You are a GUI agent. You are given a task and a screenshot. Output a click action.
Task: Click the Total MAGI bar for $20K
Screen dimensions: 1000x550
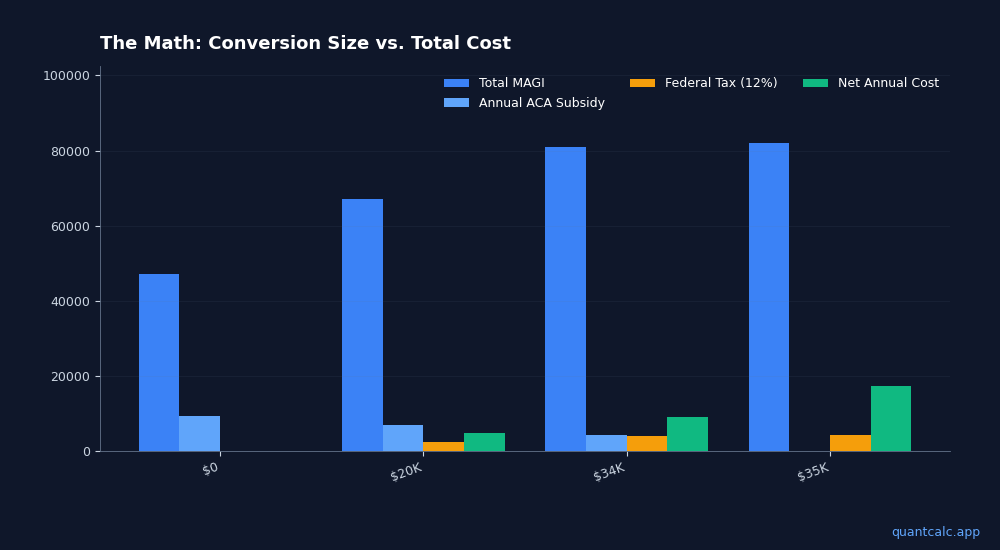coord(362,325)
